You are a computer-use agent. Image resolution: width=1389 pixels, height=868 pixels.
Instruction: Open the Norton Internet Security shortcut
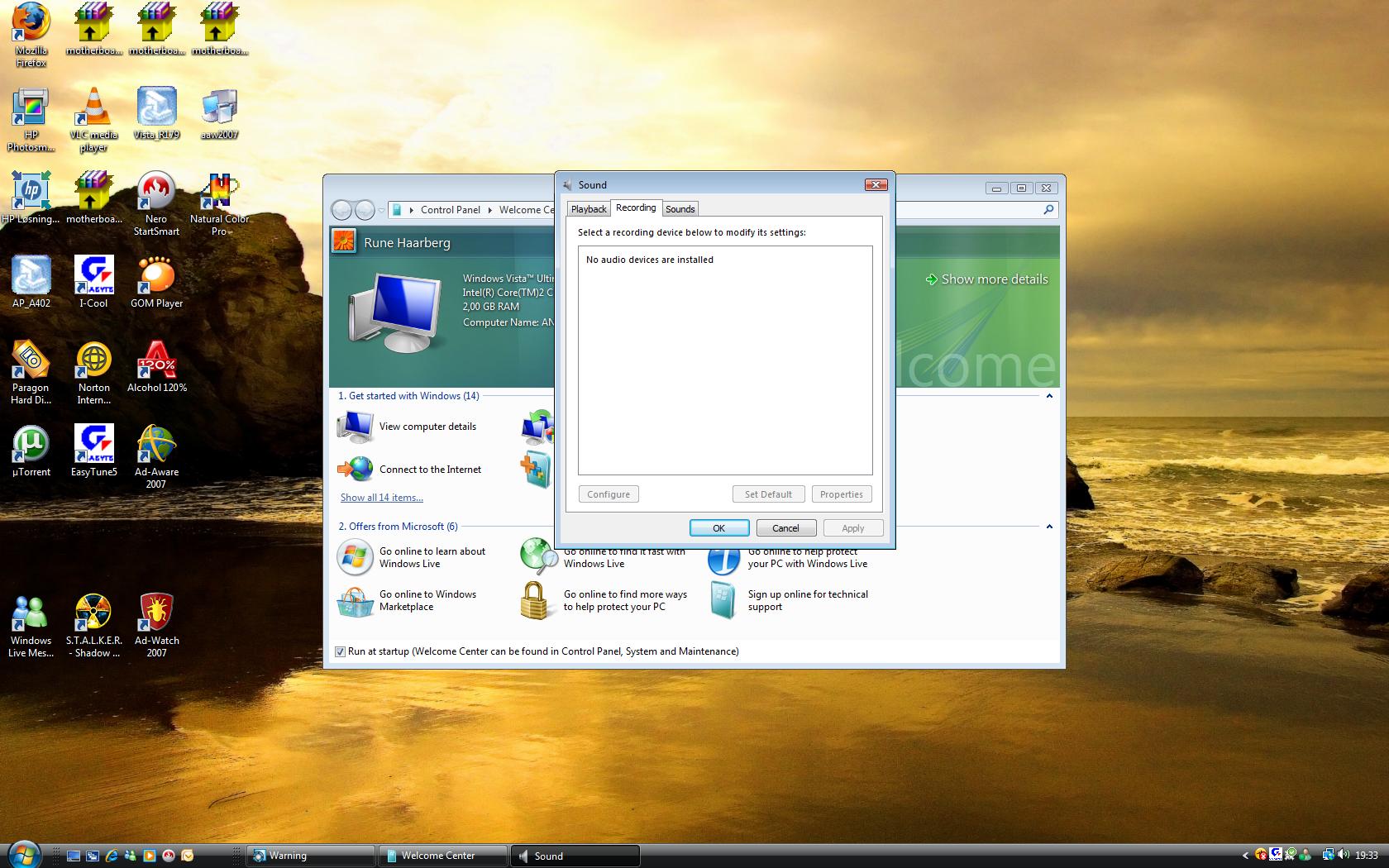(93, 373)
